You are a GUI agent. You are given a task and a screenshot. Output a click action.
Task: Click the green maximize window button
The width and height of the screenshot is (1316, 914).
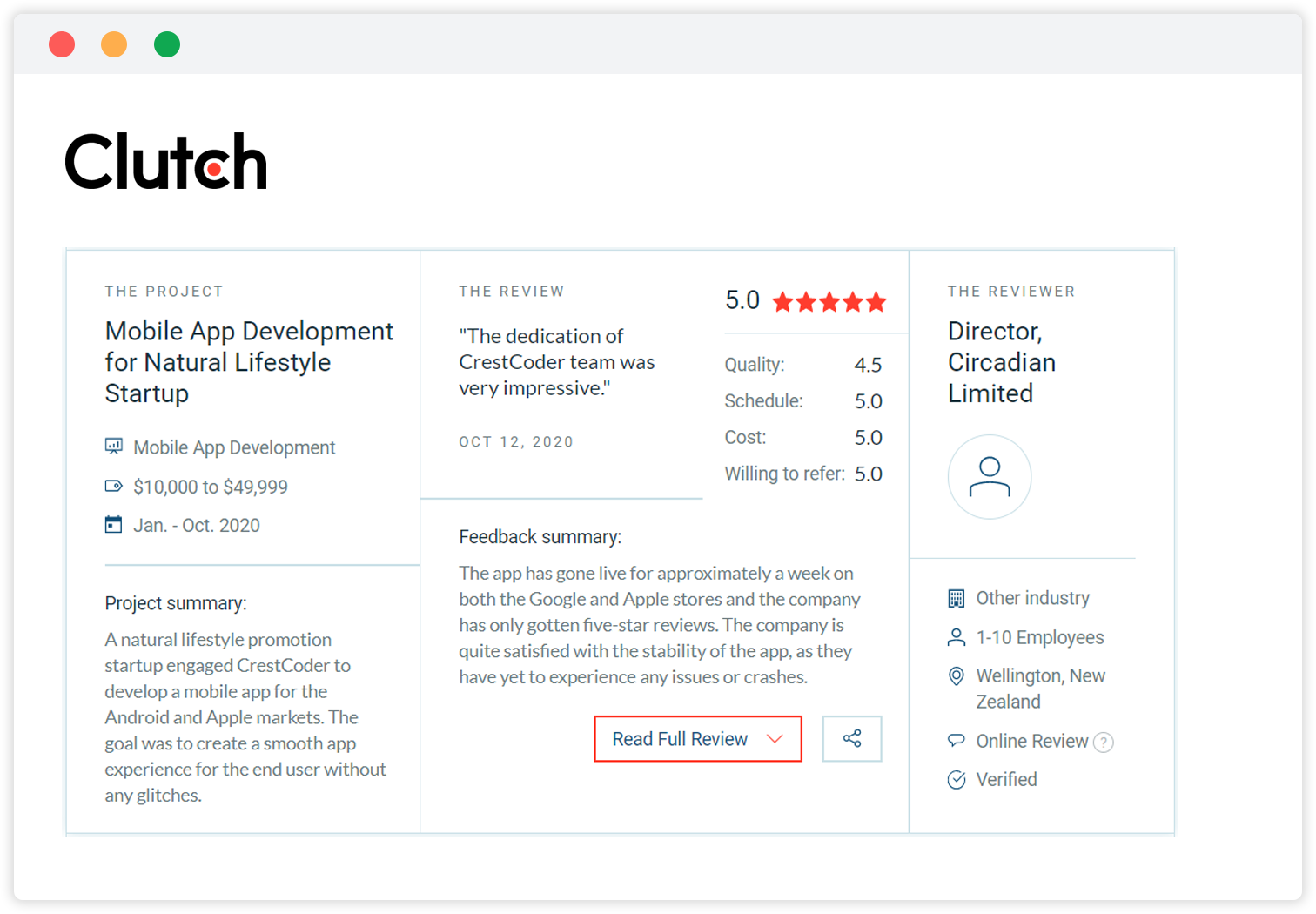pyautogui.click(x=167, y=44)
